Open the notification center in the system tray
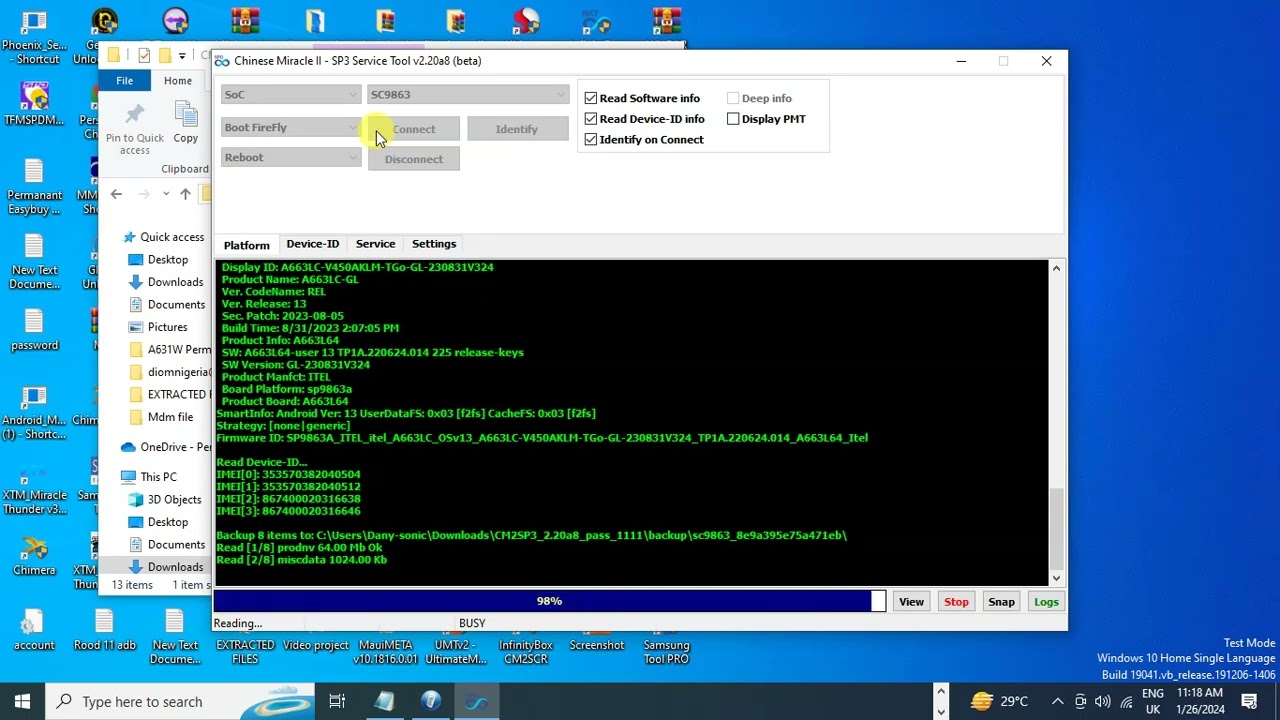1280x720 pixels. tap(1249, 701)
